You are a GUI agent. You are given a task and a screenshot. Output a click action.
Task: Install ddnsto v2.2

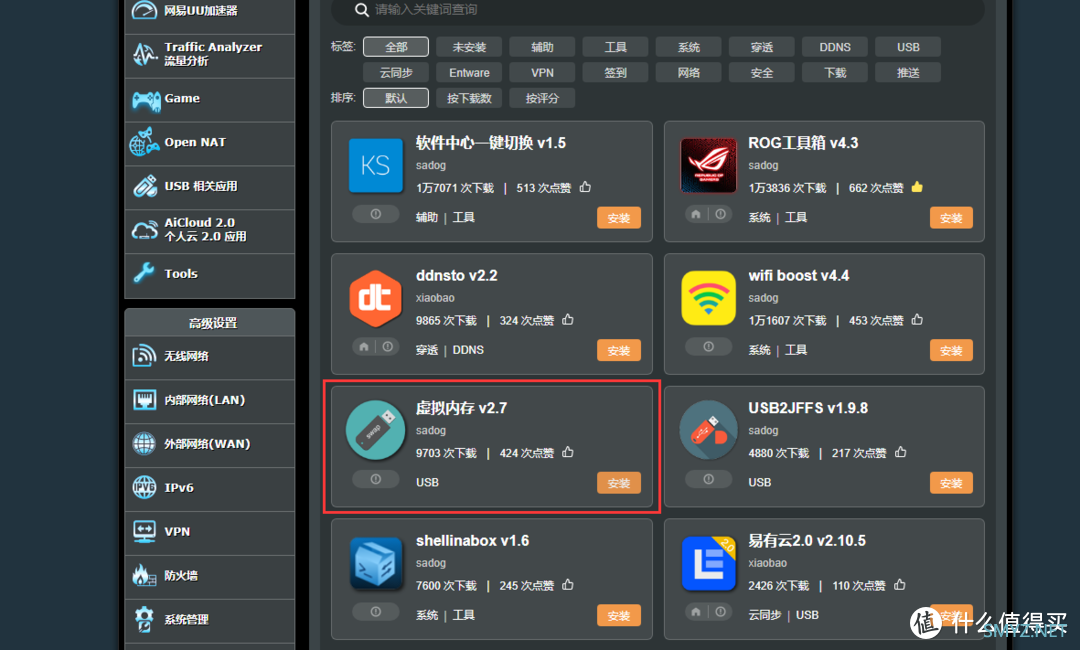[x=619, y=350]
